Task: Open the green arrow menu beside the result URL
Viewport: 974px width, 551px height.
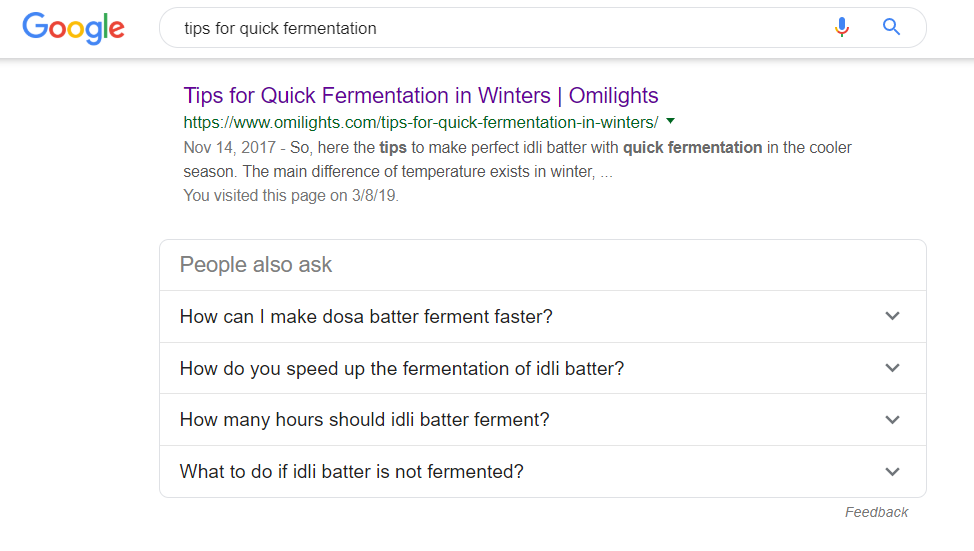Action: 670,121
